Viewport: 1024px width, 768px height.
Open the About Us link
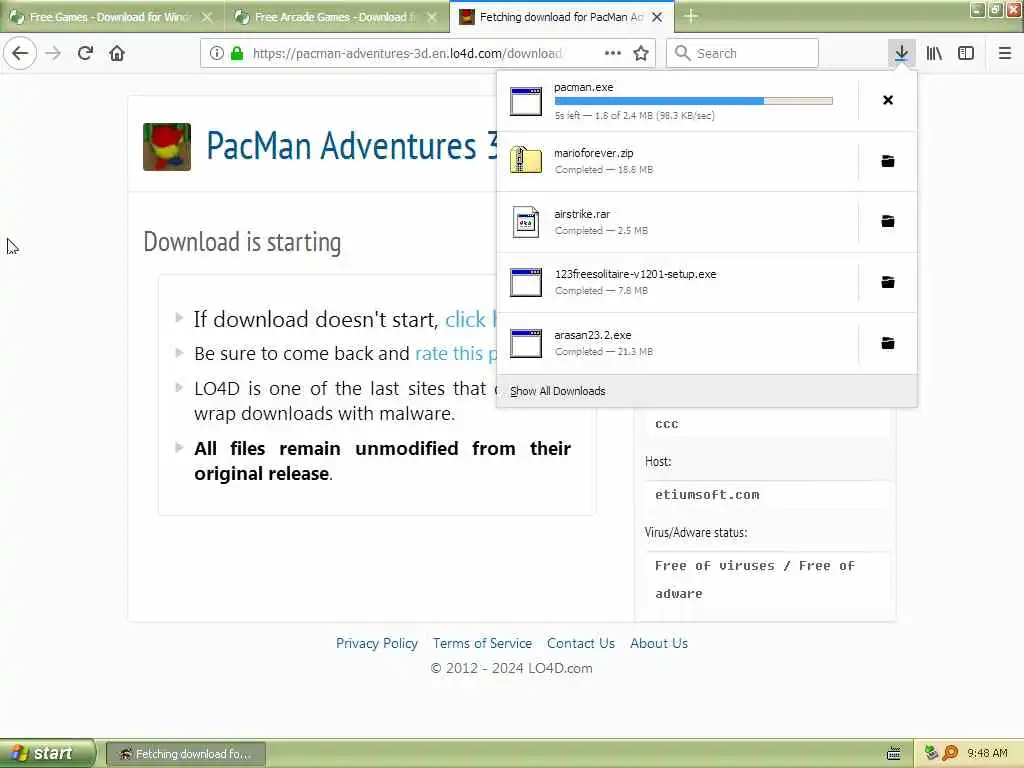coord(658,643)
